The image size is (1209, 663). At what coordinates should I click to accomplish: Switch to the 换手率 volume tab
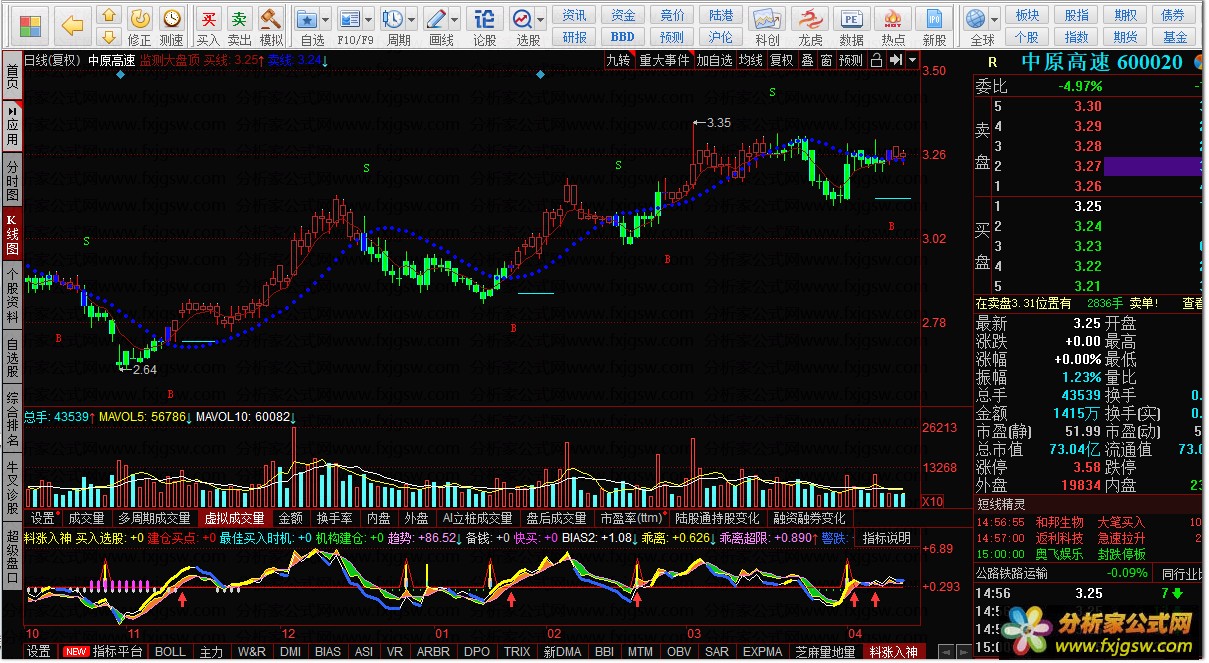pos(334,518)
